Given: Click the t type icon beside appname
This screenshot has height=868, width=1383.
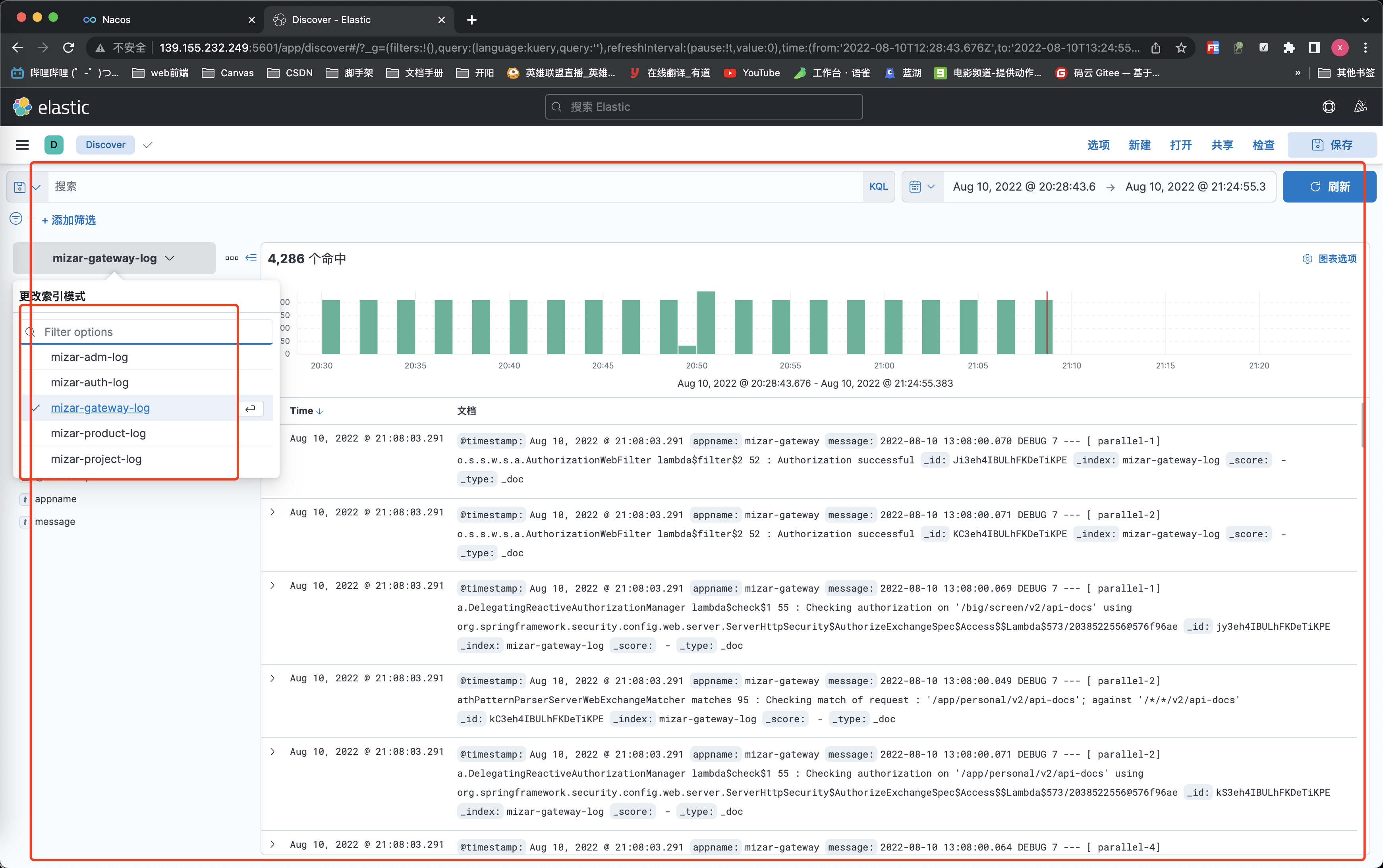Looking at the screenshot, I should 25,499.
